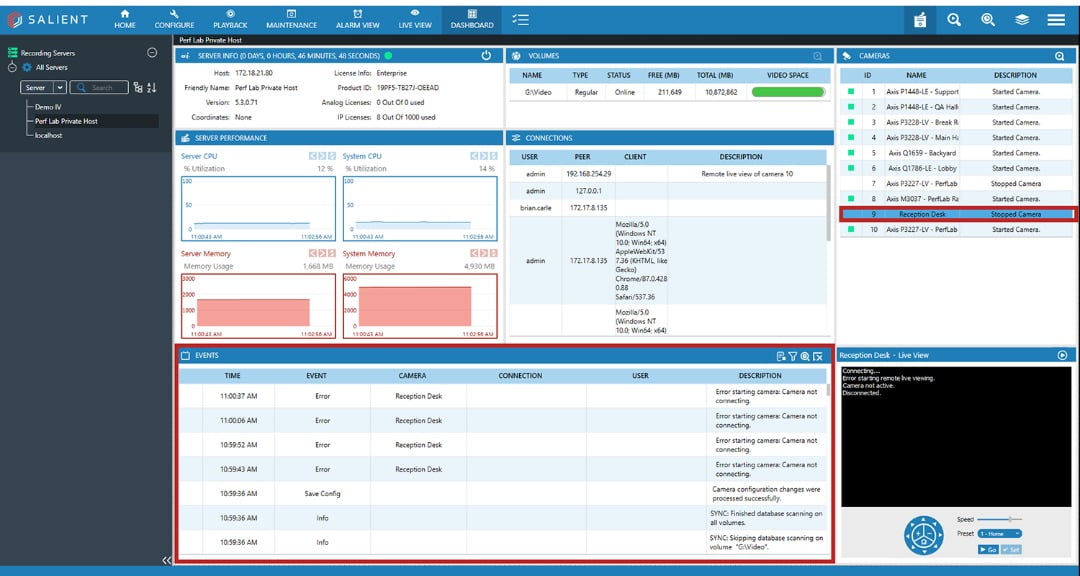
Task: Open the hamburger menu in the top bar
Action: click(x=1055, y=19)
